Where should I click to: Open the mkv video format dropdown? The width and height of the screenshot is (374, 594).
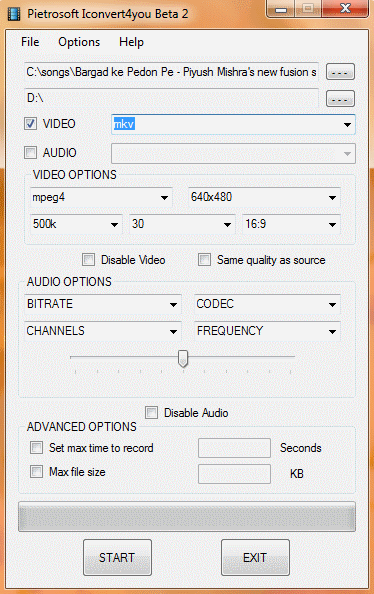[x=233, y=124]
